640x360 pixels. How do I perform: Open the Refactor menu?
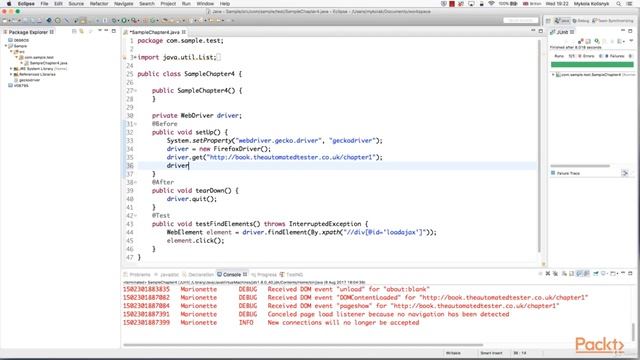(x=99, y=4)
